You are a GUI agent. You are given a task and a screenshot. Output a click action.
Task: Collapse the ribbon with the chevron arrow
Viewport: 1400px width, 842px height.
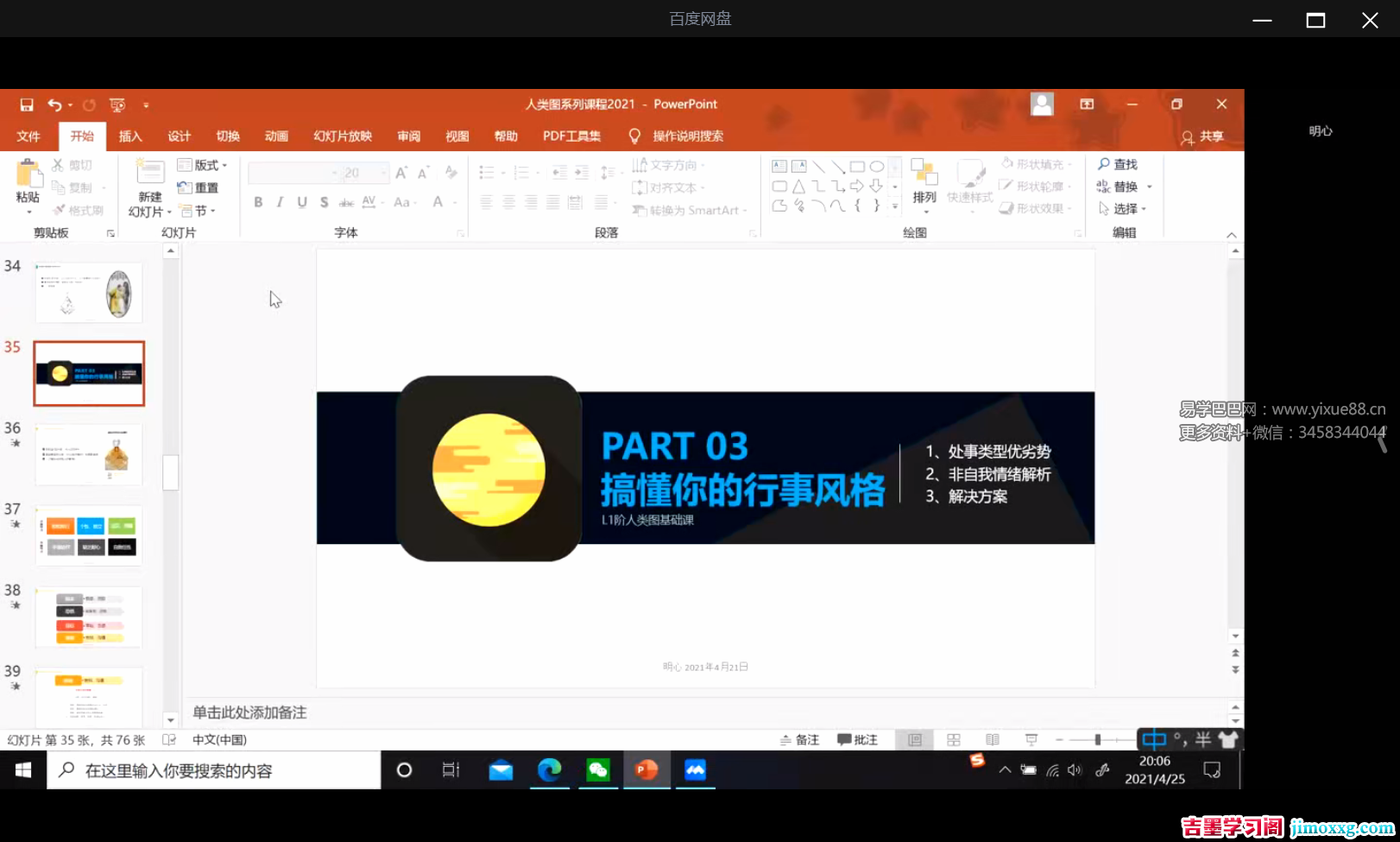[1232, 235]
